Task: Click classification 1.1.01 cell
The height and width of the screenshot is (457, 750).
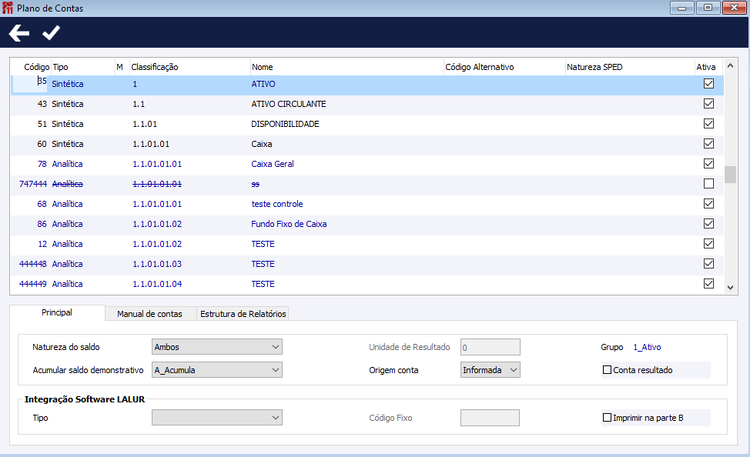Action: (x=145, y=124)
